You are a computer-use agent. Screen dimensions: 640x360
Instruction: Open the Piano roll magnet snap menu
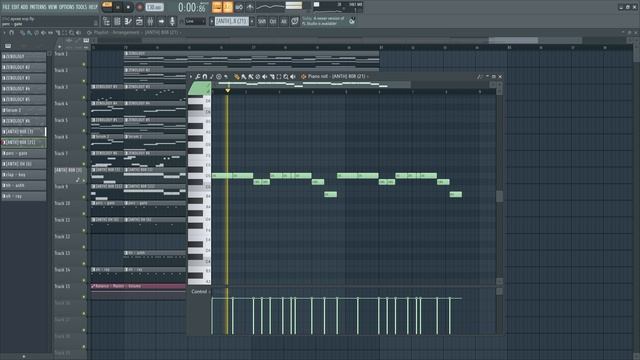point(205,77)
